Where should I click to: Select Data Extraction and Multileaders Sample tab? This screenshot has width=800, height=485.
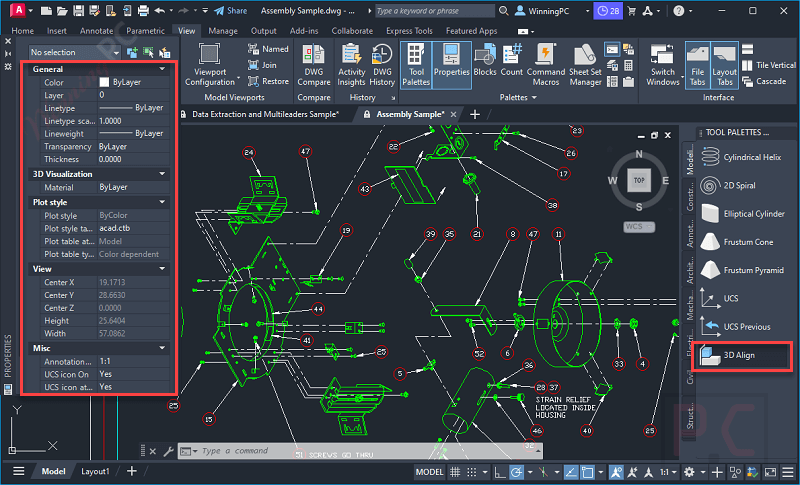(265, 114)
